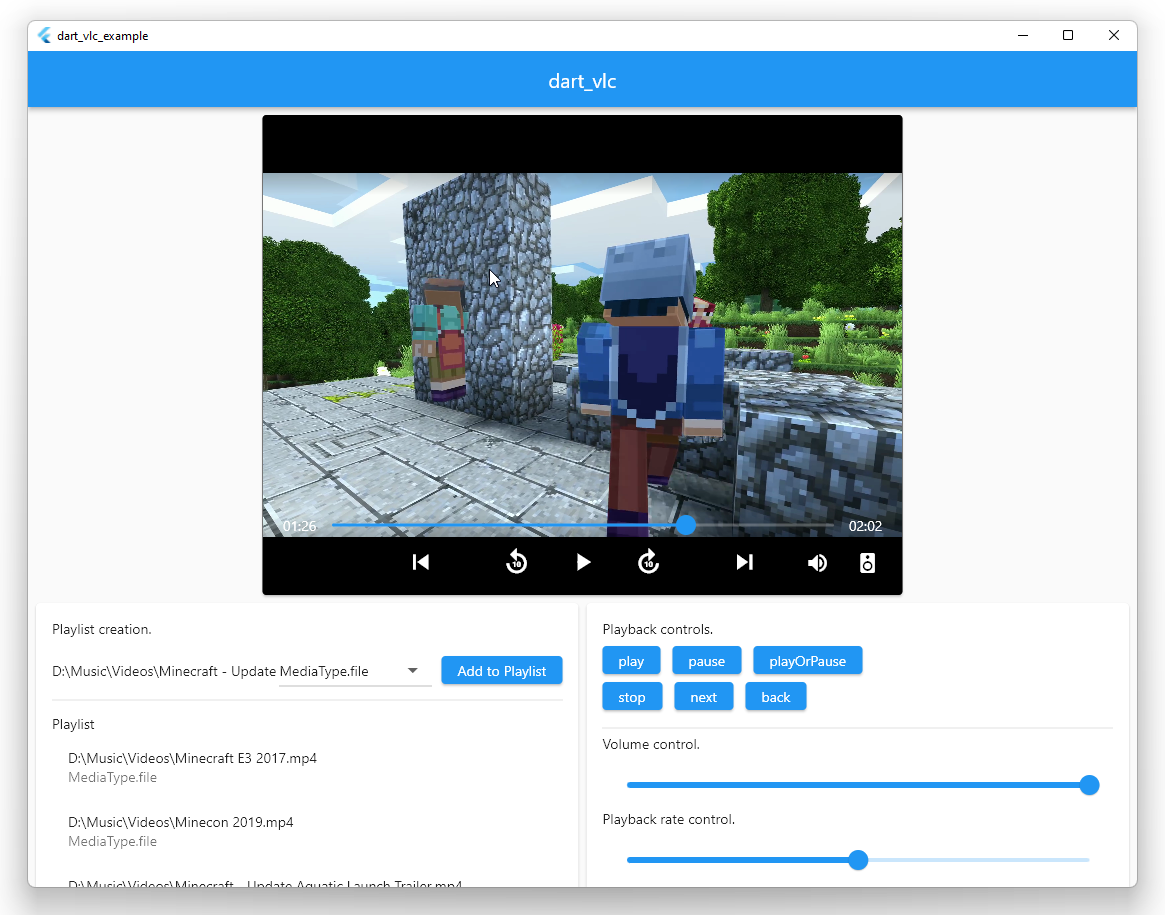Adjust the Volume control slider
The image size is (1165, 915).
pos(858,785)
